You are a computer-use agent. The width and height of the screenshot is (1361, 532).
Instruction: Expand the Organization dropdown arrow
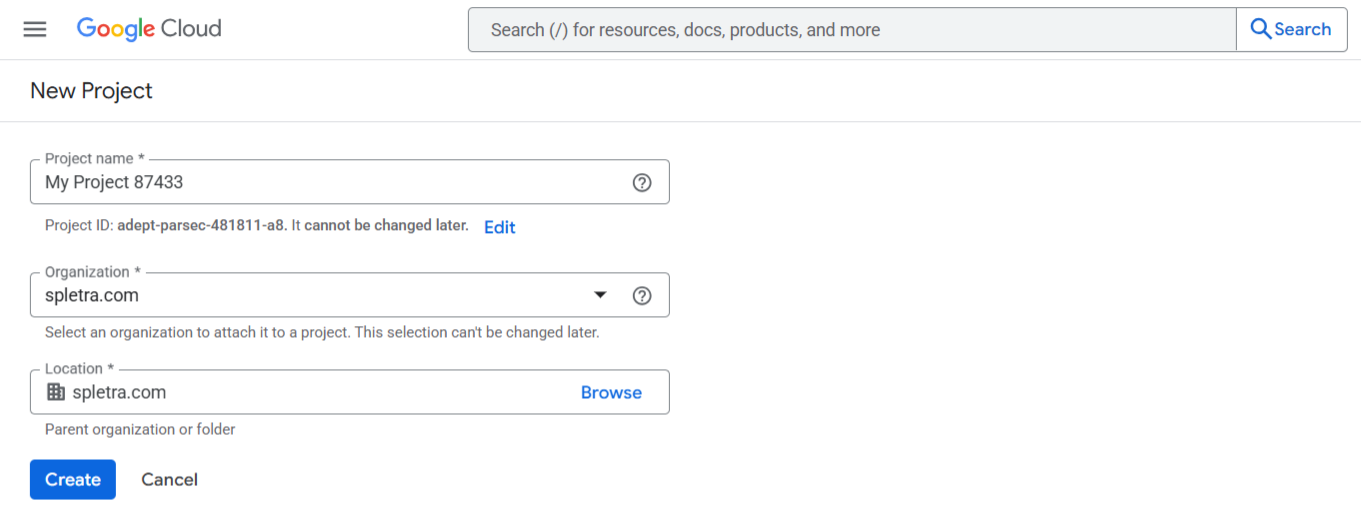(600, 295)
